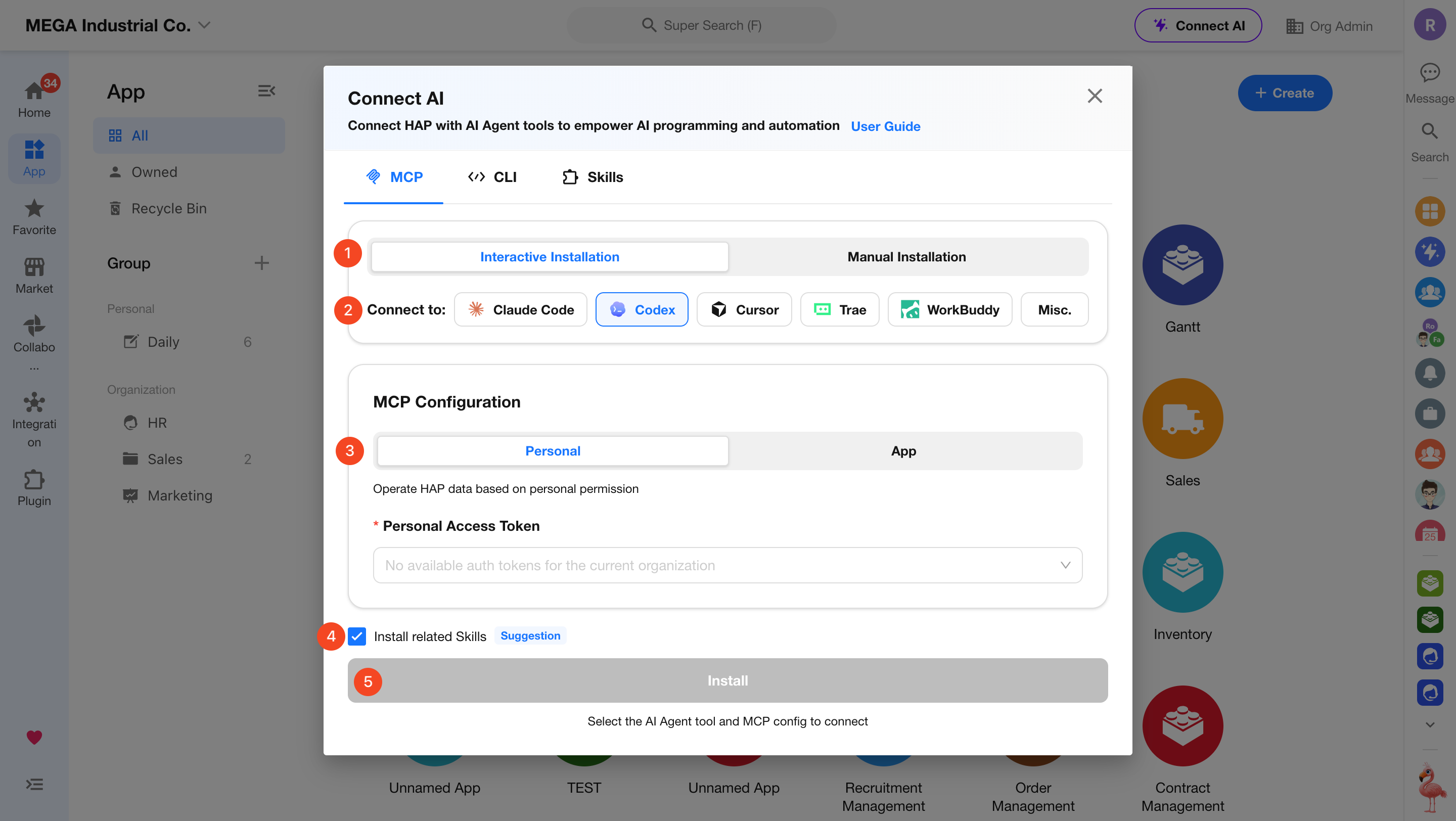Open the Gantt app icon
This screenshot has width=1456, height=821.
1182,265
